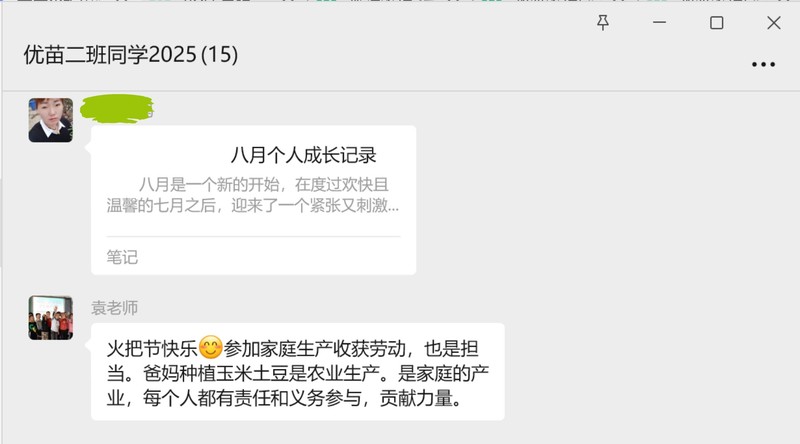This screenshot has width=800, height=444.
Task: Pin the chat window on top
Action: coord(603,22)
